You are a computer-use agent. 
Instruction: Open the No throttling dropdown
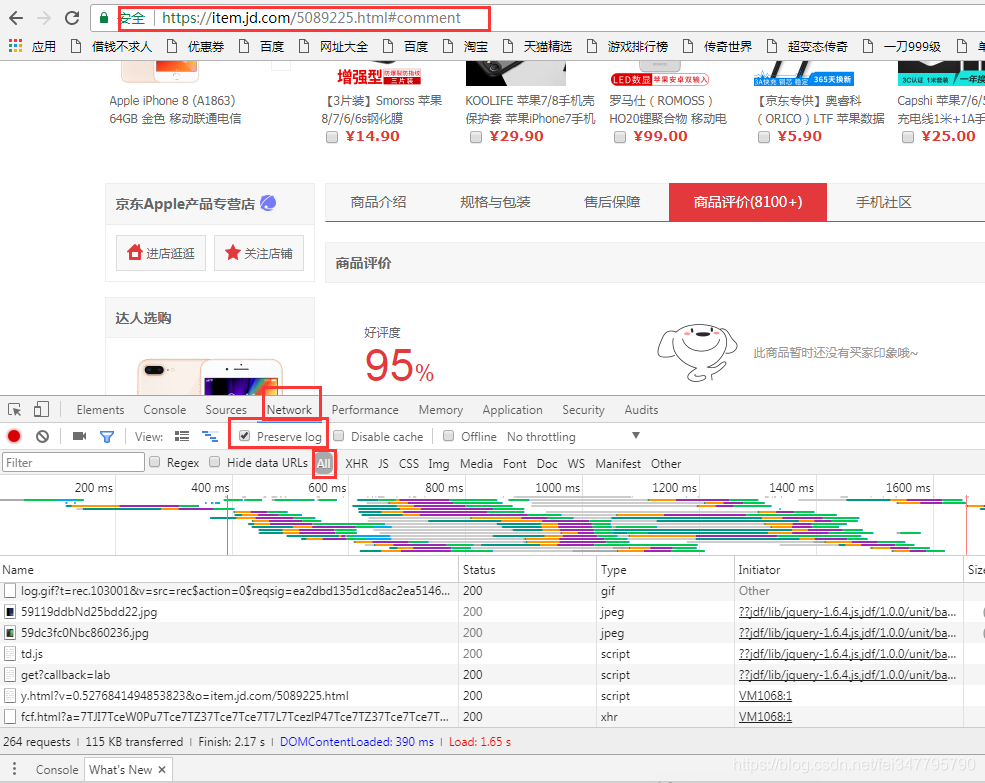coord(574,436)
